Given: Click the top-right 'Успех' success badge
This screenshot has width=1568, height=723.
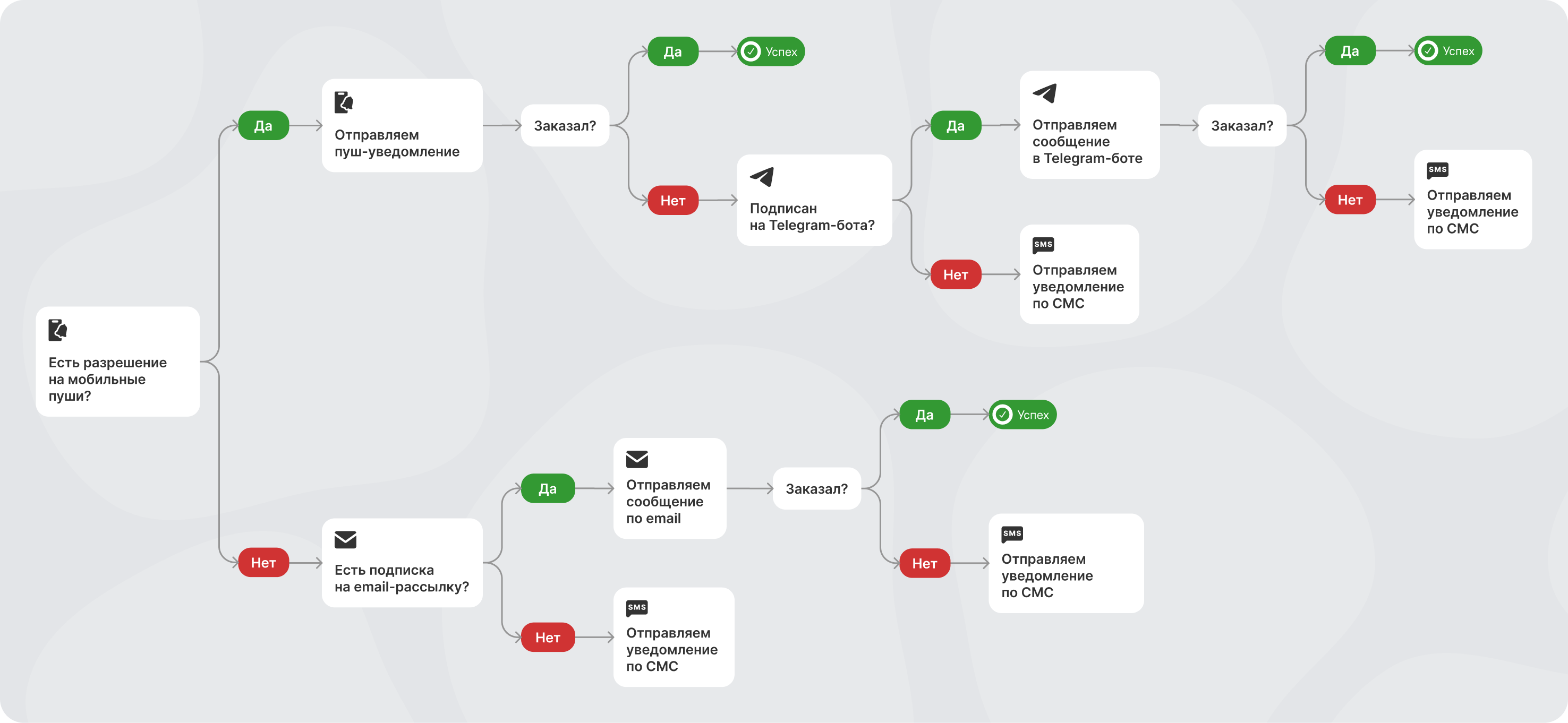Looking at the screenshot, I should pos(1448,51).
